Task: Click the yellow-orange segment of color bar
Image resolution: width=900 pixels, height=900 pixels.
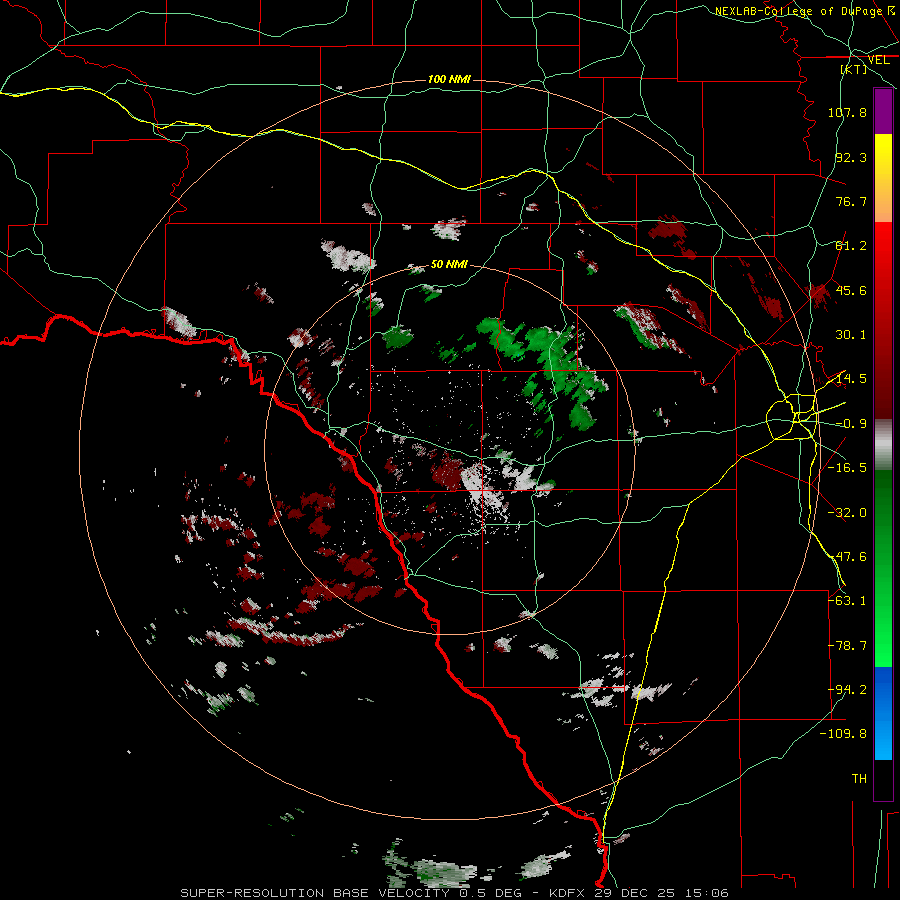Action: tap(883, 179)
